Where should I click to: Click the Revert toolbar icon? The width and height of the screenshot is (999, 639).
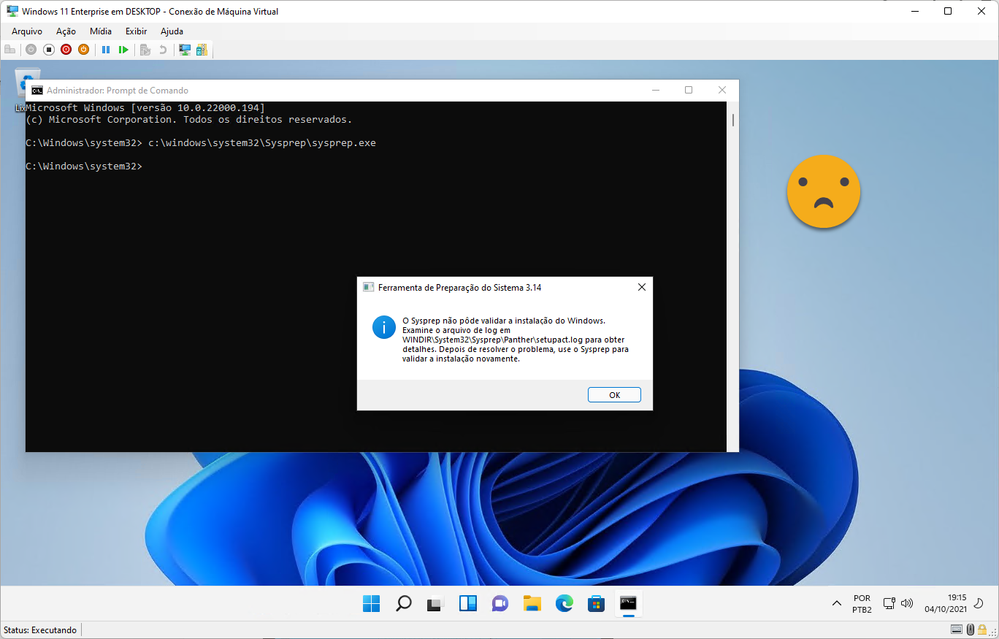coord(163,50)
